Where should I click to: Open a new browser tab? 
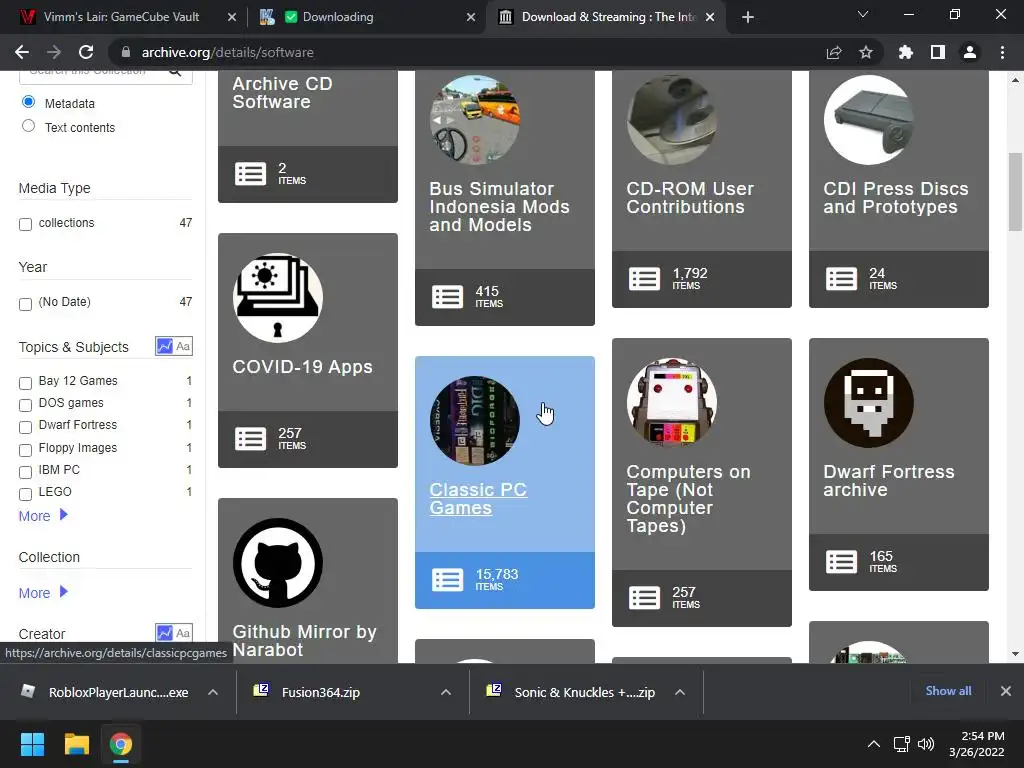(x=748, y=17)
